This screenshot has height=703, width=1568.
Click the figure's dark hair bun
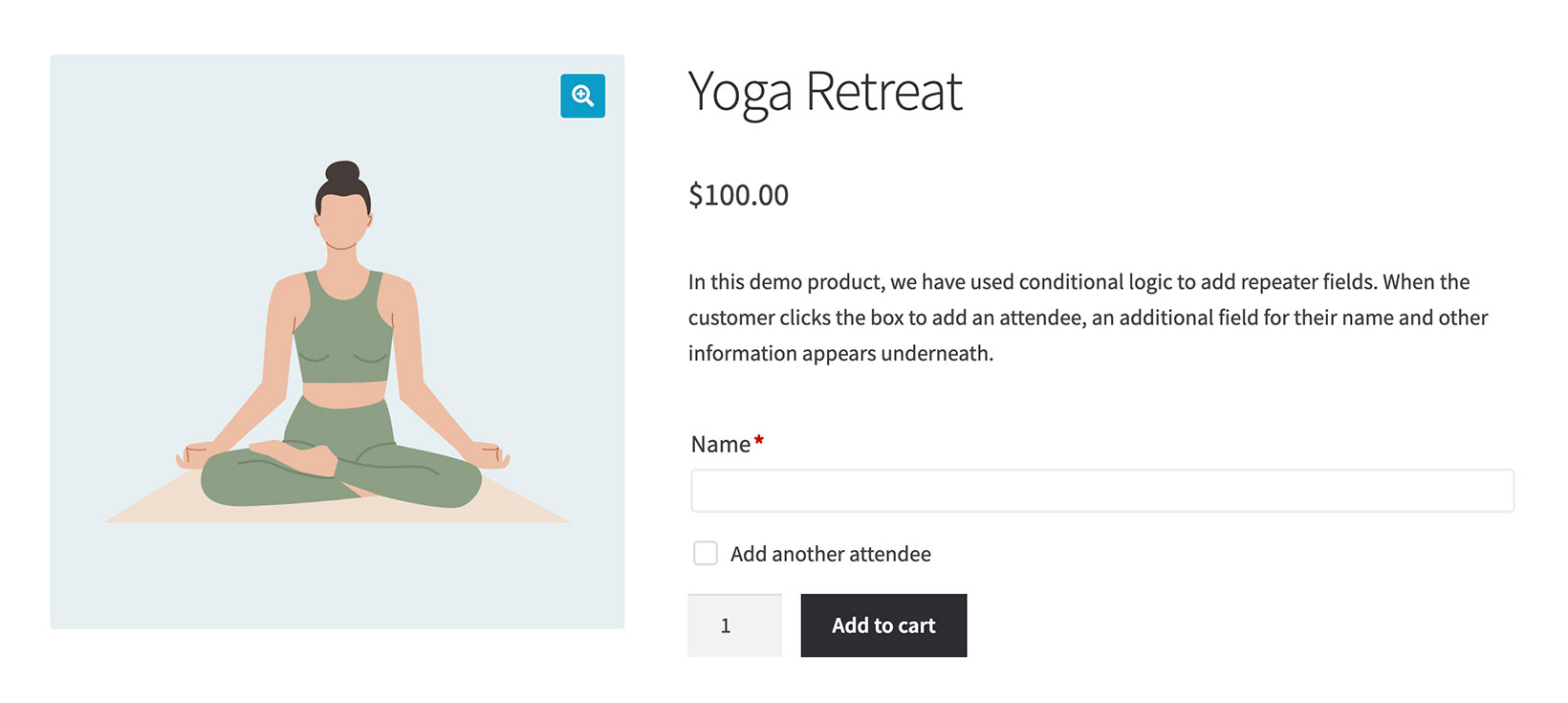pos(342,175)
